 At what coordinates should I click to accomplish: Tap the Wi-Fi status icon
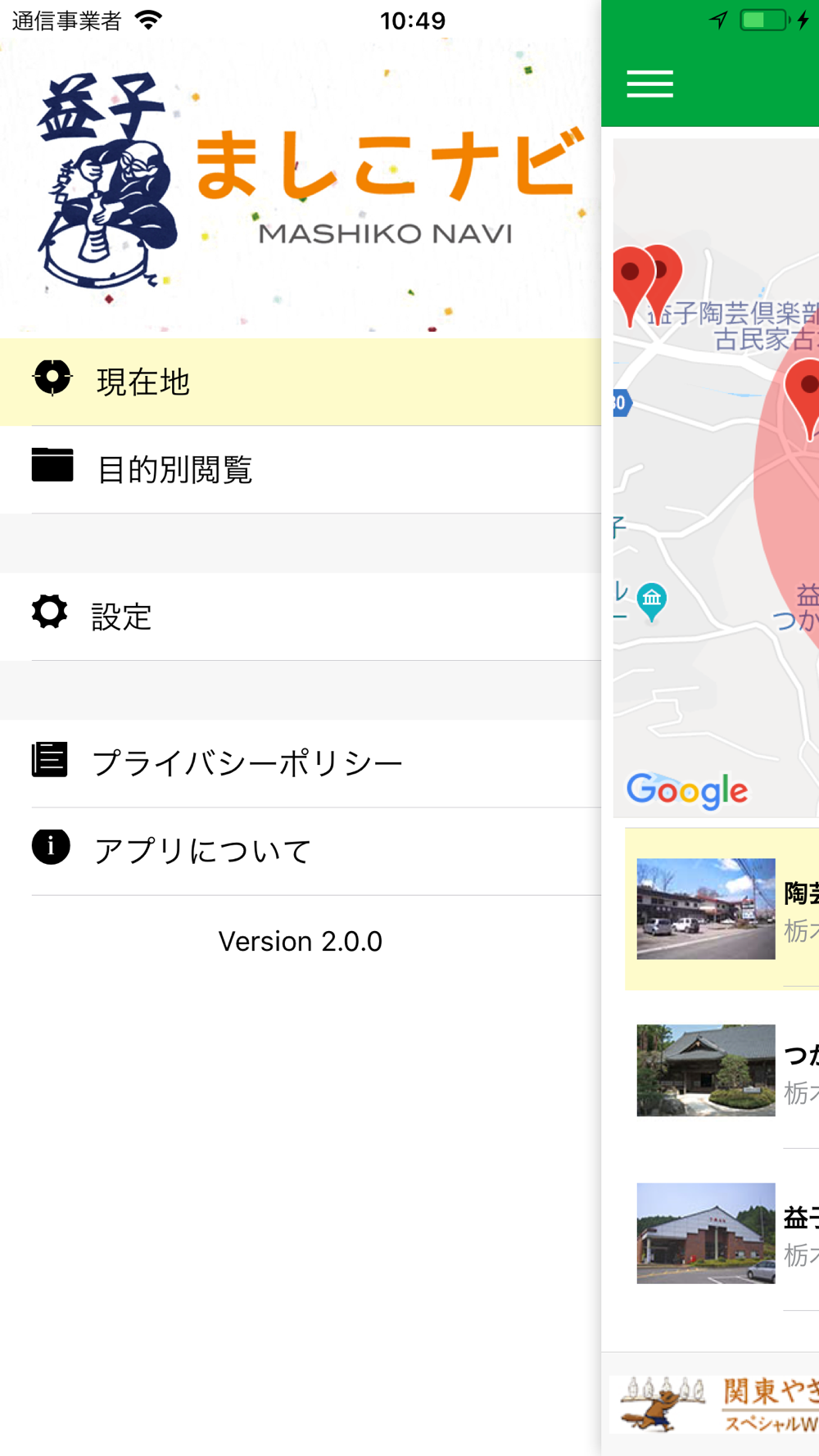pyautogui.click(x=148, y=20)
